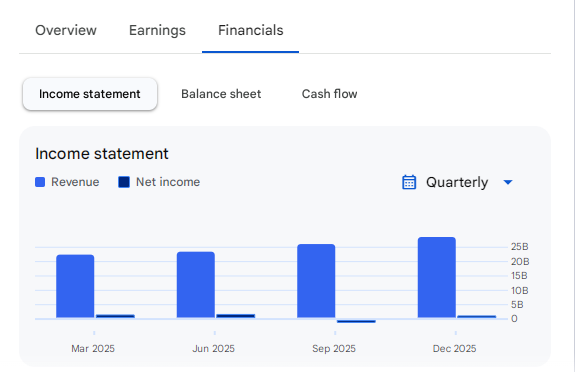575x372 pixels.
Task: Click the Revenue legend label
Action: coord(75,182)
